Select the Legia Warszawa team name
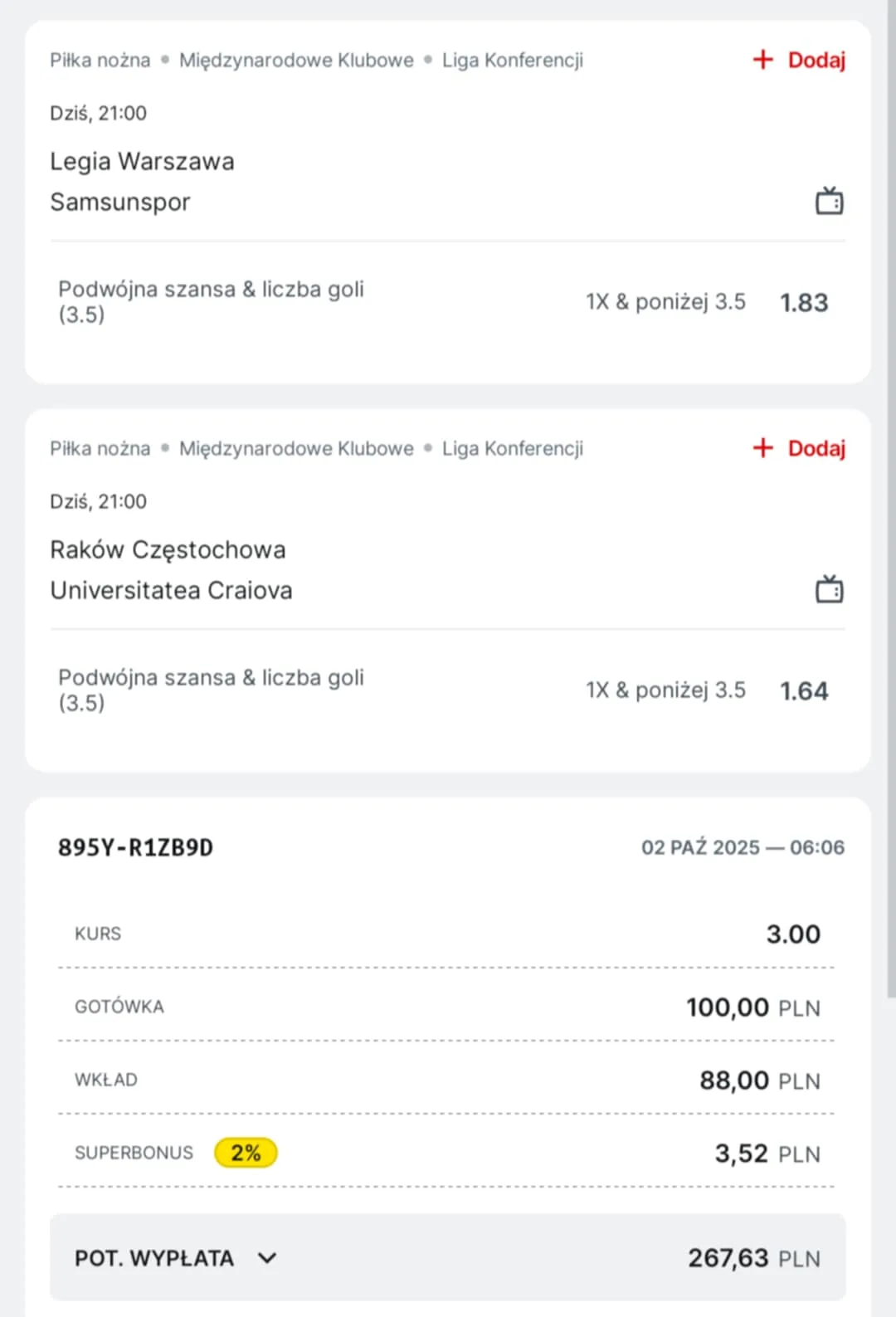 (142, 161)
